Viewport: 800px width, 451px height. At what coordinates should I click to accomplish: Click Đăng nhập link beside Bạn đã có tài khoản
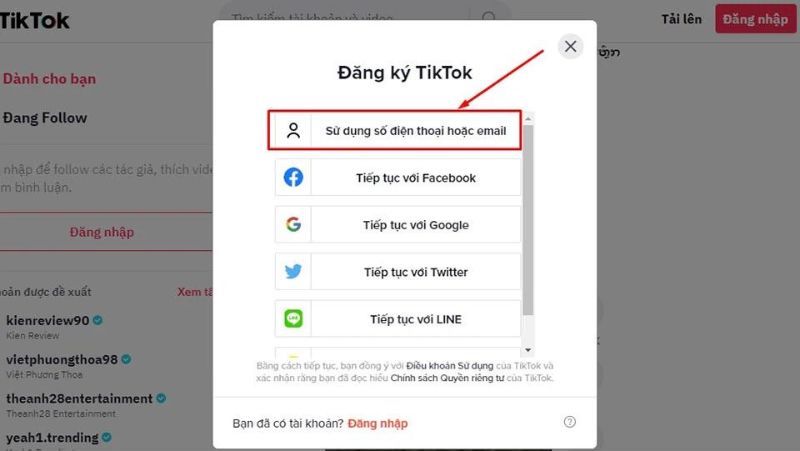(378, 423)
